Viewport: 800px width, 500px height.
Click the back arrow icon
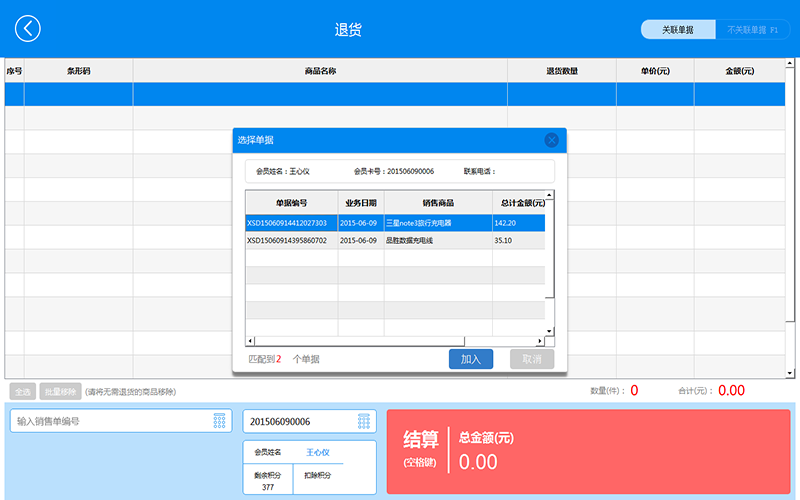(x=28, y=29)
